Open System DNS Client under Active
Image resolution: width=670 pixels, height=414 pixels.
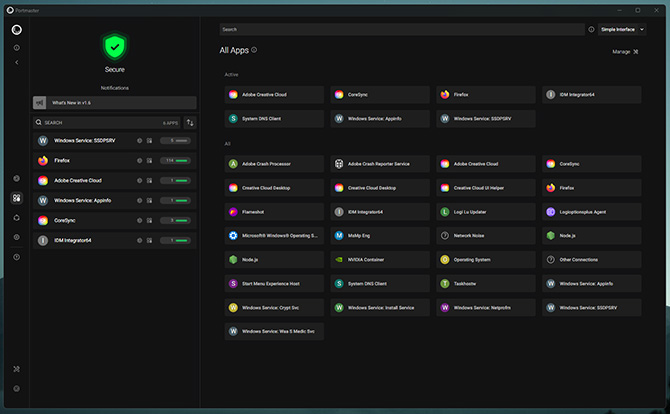pyautogui.click(x=274, y=119)
